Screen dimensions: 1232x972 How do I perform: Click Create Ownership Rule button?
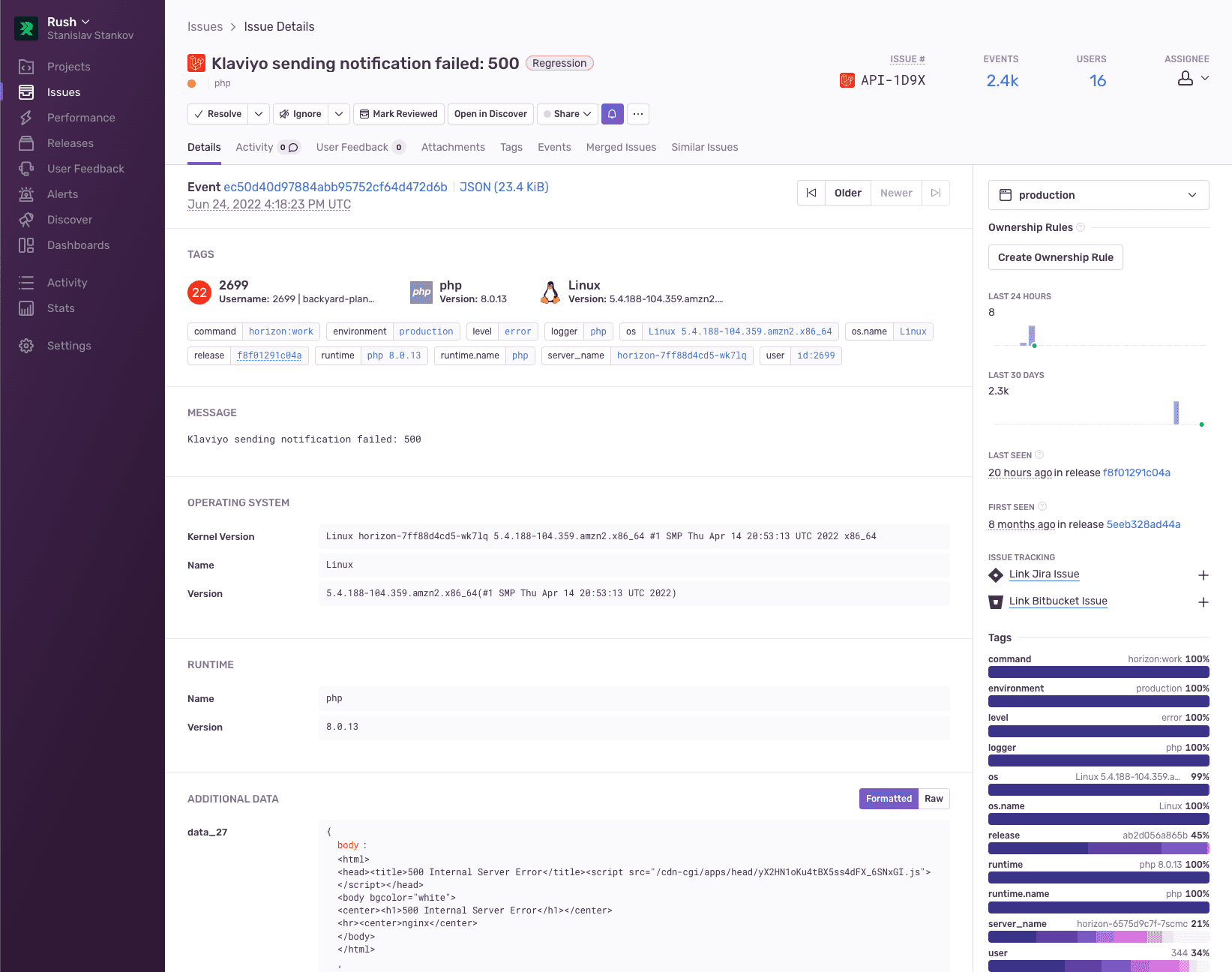tap(1055, 257)
